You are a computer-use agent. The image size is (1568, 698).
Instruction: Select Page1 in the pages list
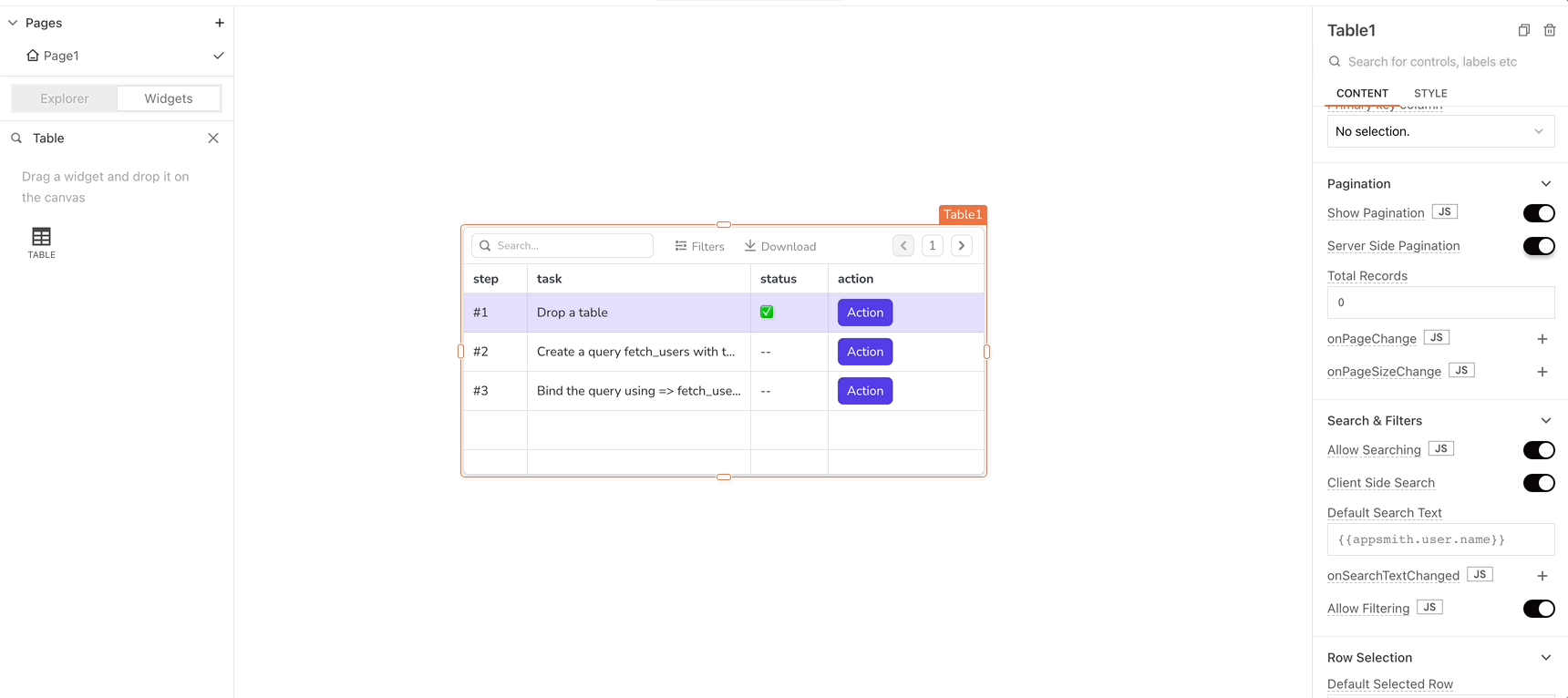click(61, 56)
